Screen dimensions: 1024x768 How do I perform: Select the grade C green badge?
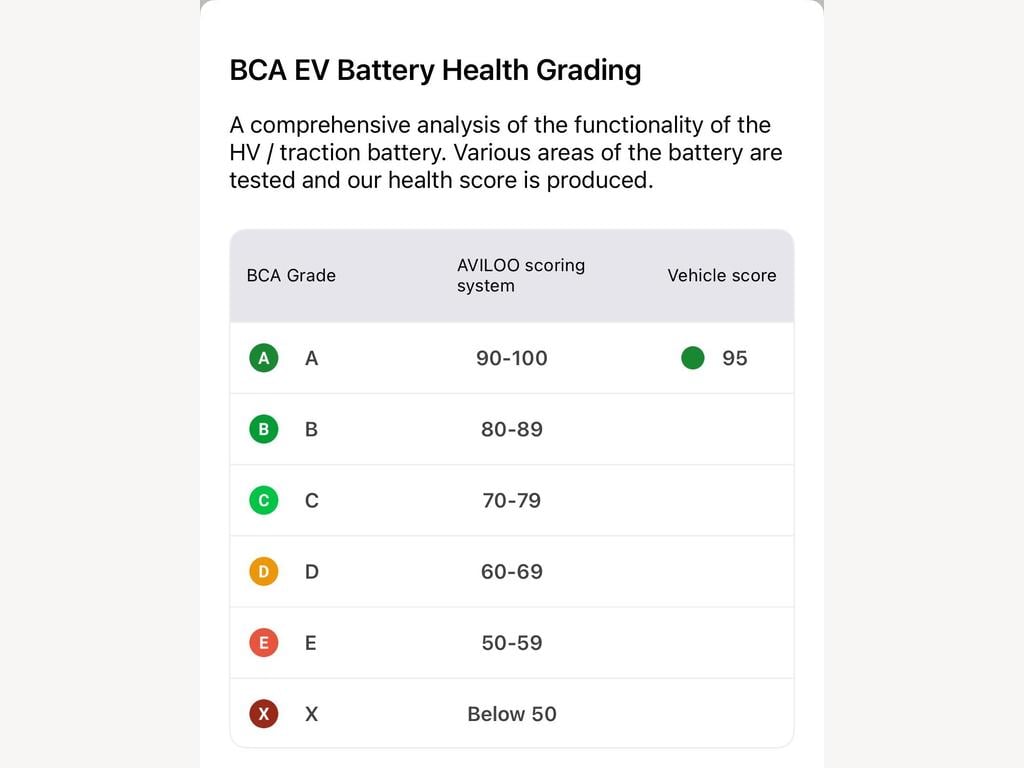click(264, 500)
